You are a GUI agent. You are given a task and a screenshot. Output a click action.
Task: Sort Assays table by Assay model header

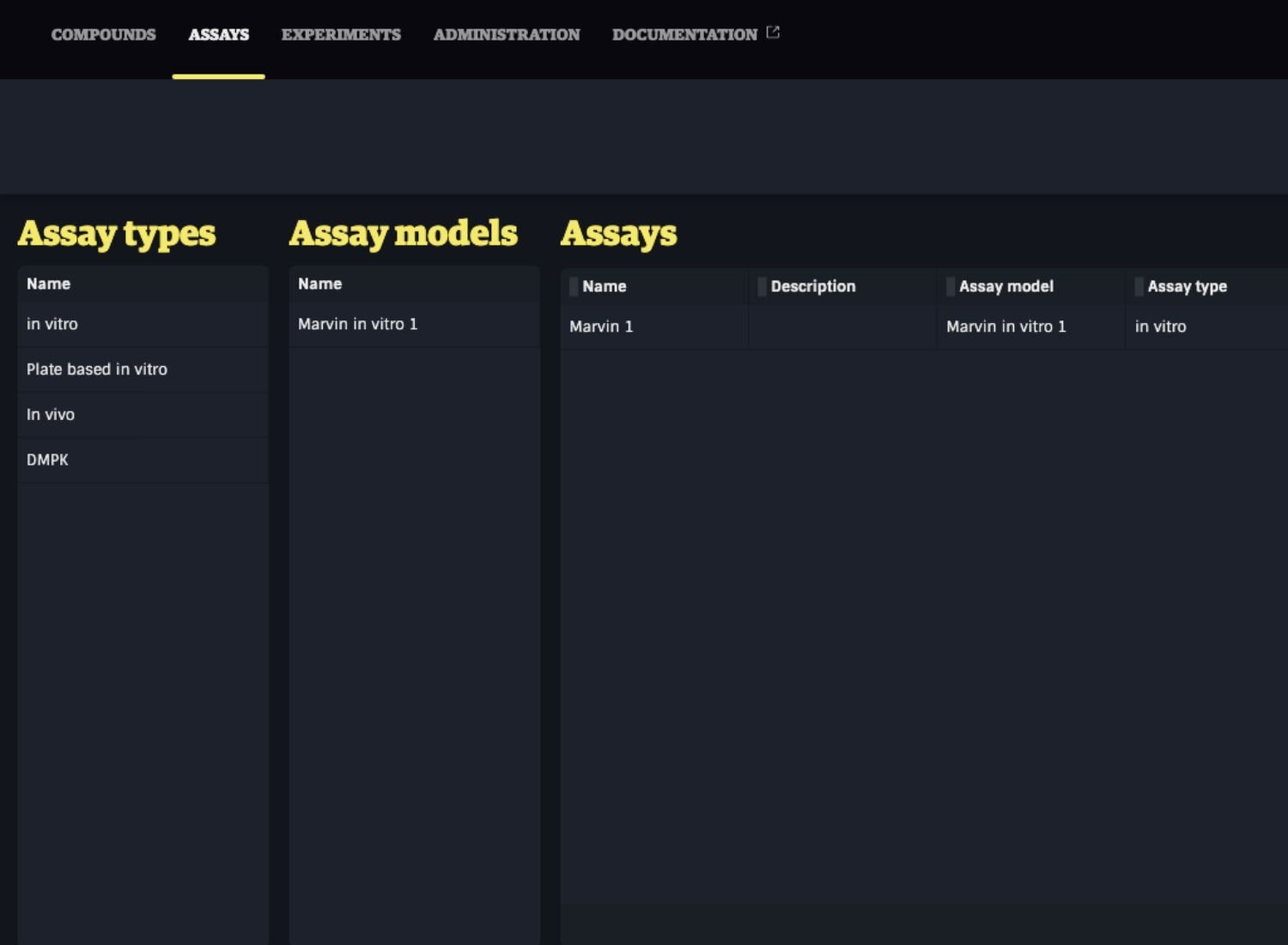tap(1005, 287)
